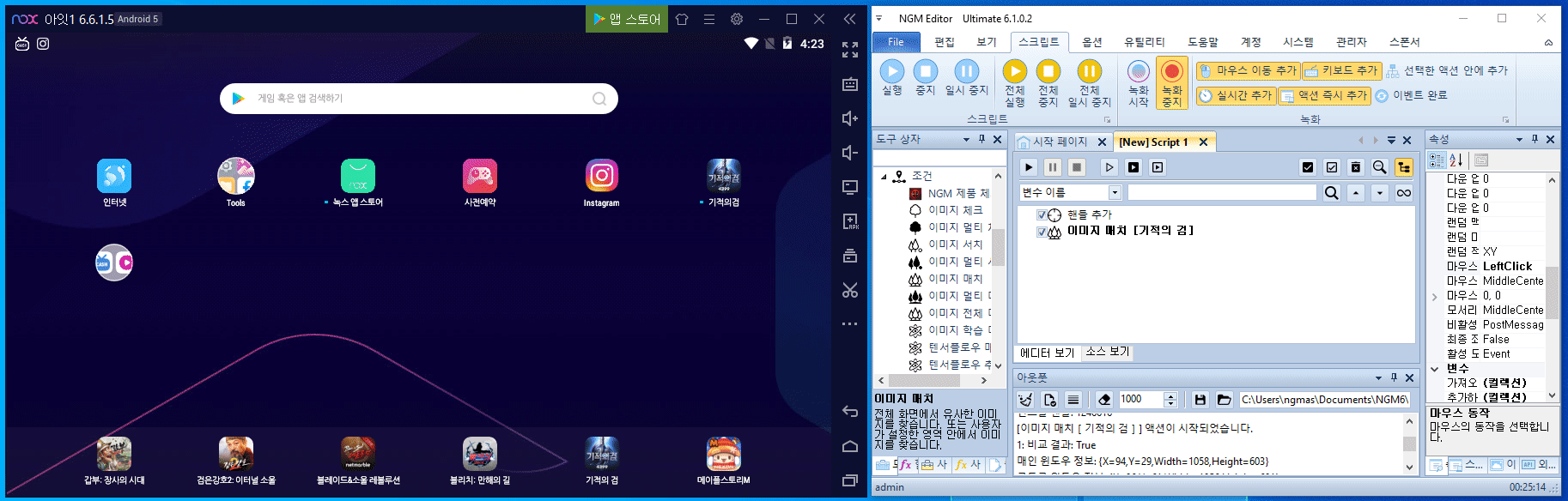Click the save log disk icon
Image resolution: width=1568 pixels, height=501 pixels.
[x=1200, y=399]
